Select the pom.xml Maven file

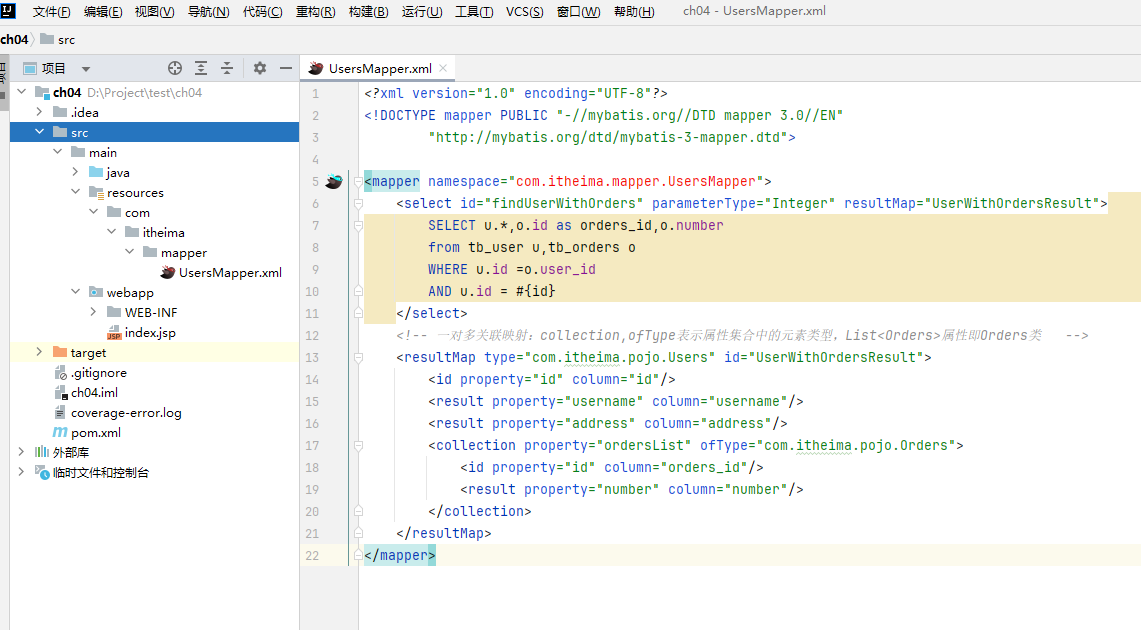(95, 432)
